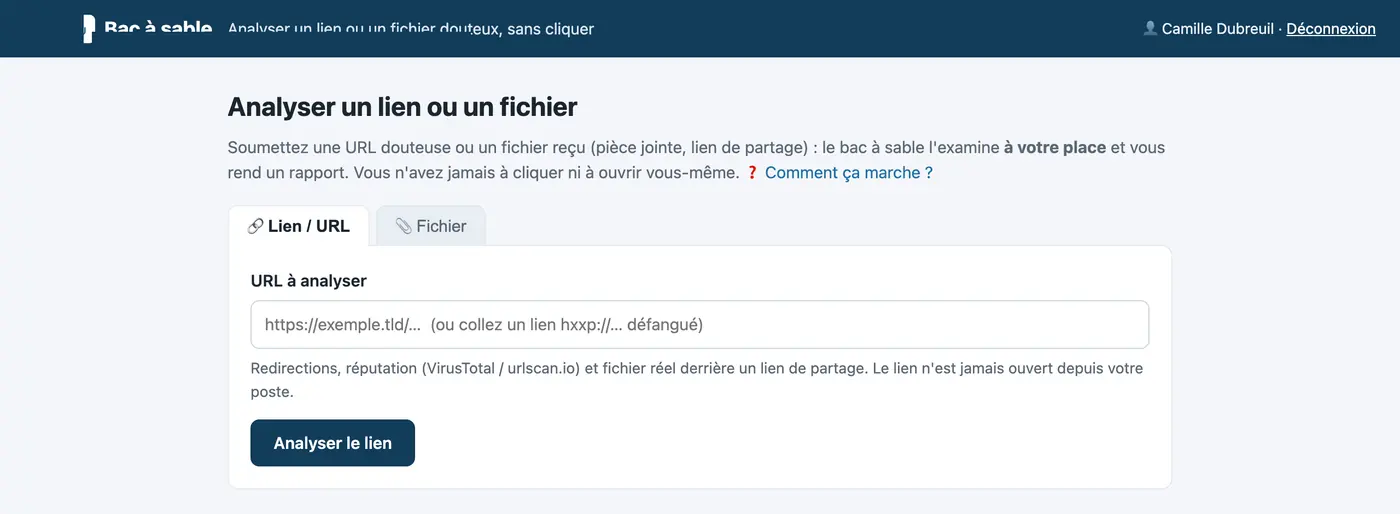Click the paperclip icon on Fichier tab

point(403,226)
